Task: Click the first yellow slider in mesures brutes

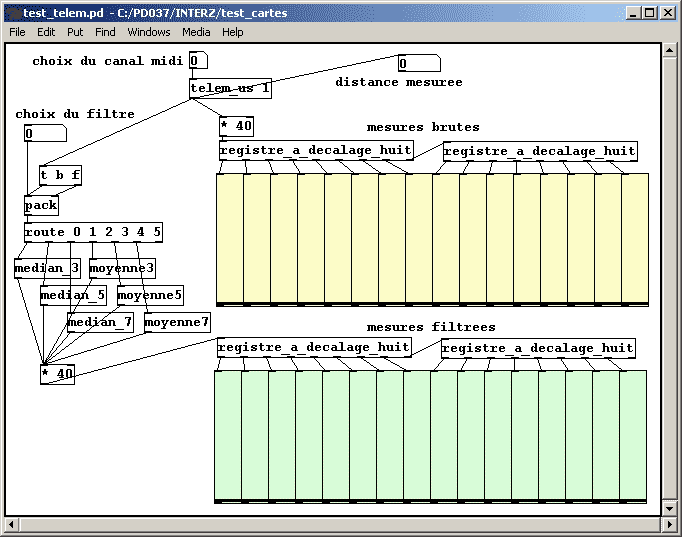Action: coord(230,238)
